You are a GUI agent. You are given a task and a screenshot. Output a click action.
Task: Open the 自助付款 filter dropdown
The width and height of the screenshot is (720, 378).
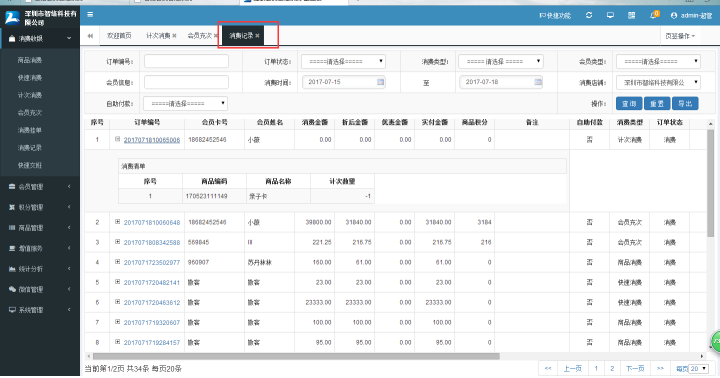186,103
